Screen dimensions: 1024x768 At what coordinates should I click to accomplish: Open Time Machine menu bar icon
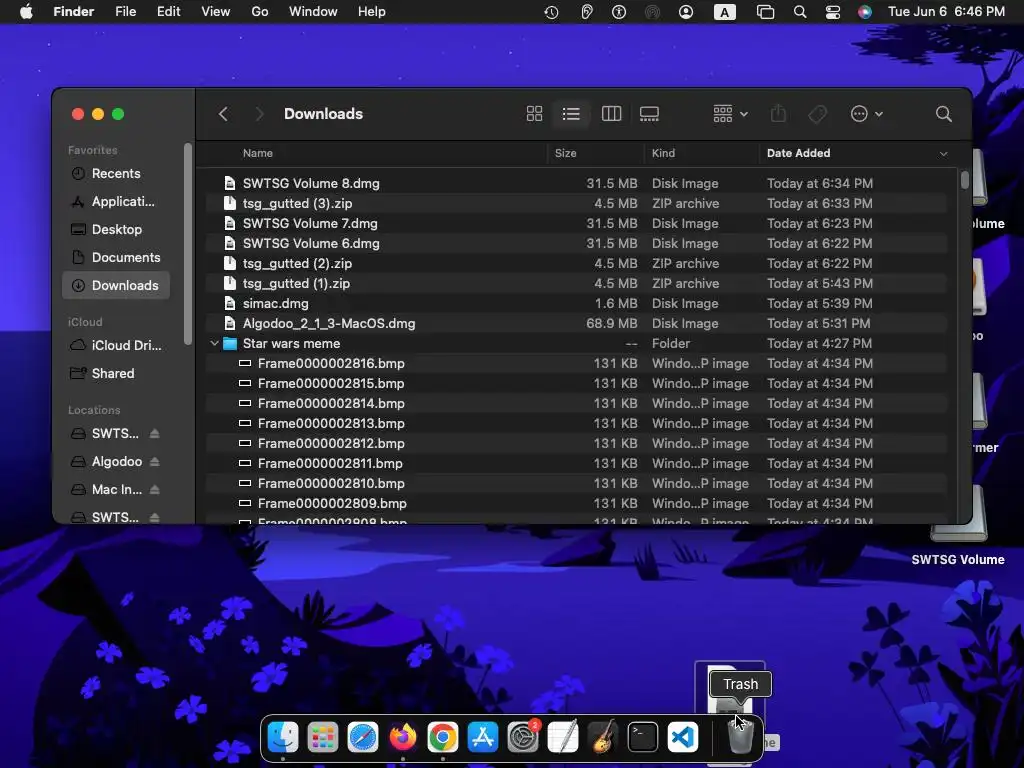click(x=551, y=12)
